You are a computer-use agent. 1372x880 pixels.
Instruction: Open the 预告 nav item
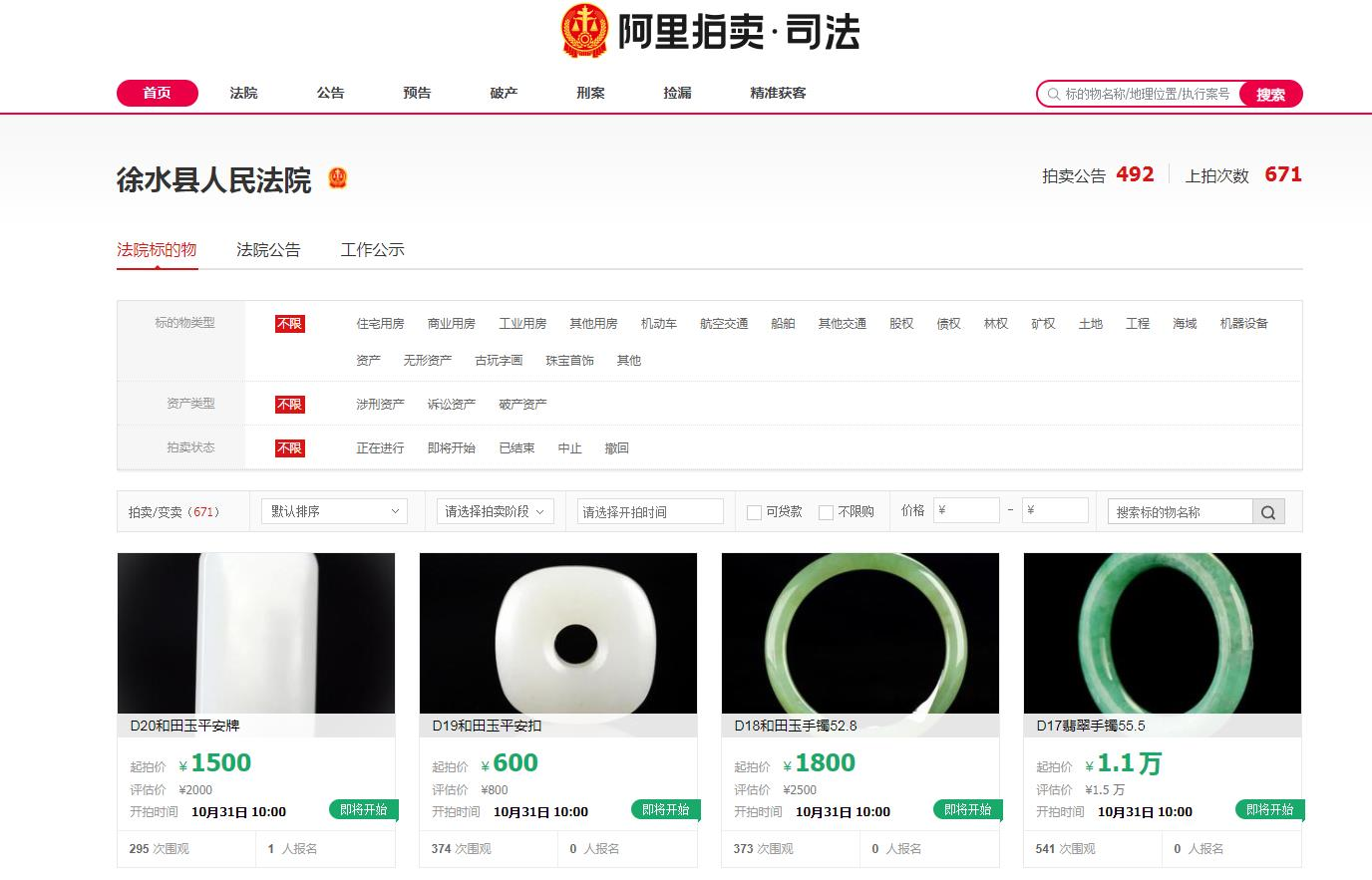pyautogui.click(x=417, y=93)
